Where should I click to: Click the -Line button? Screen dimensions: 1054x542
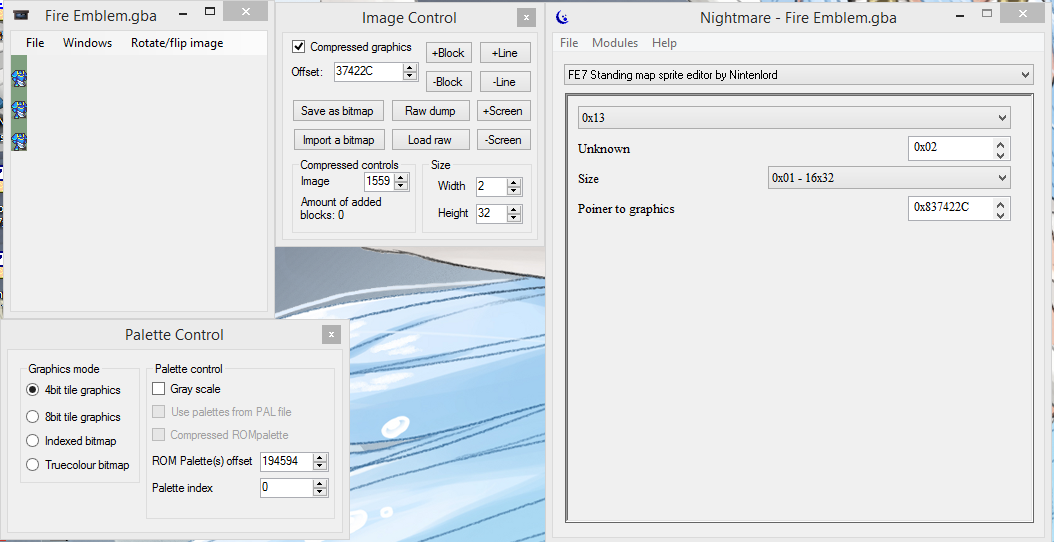pos(505,82)
